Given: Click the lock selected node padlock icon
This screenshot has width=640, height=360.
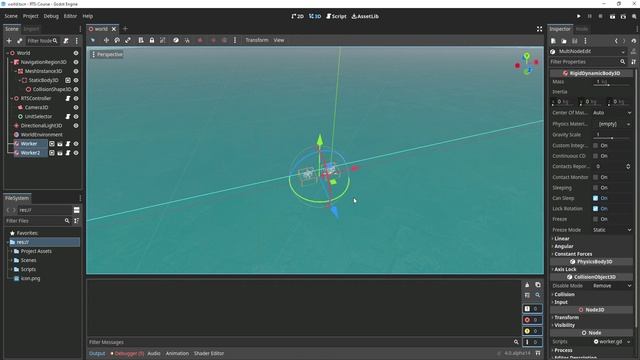Looking at the screenshot, I should click(x=152, y=40).
